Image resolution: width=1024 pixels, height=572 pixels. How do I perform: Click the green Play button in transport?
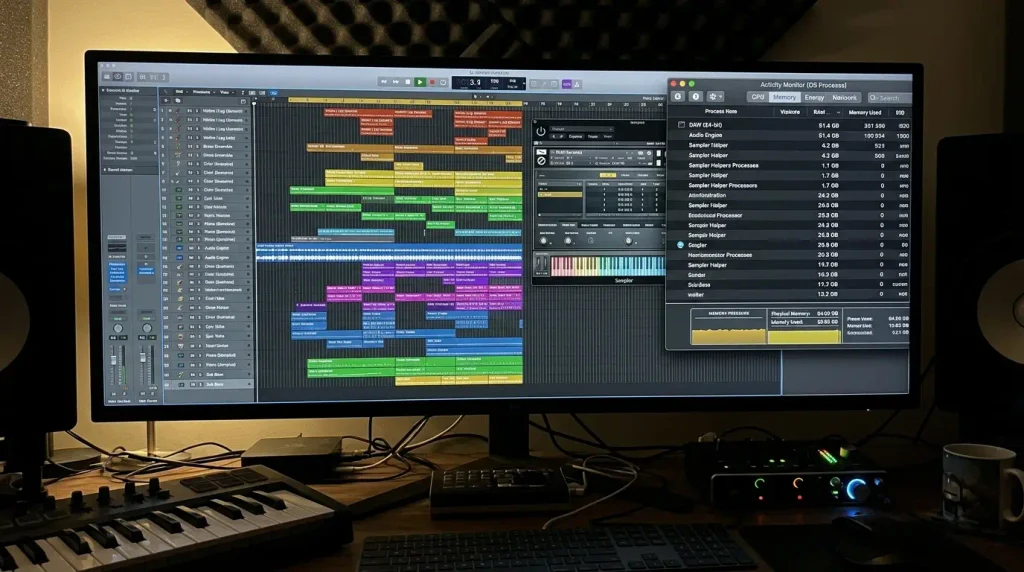point(420,83)
